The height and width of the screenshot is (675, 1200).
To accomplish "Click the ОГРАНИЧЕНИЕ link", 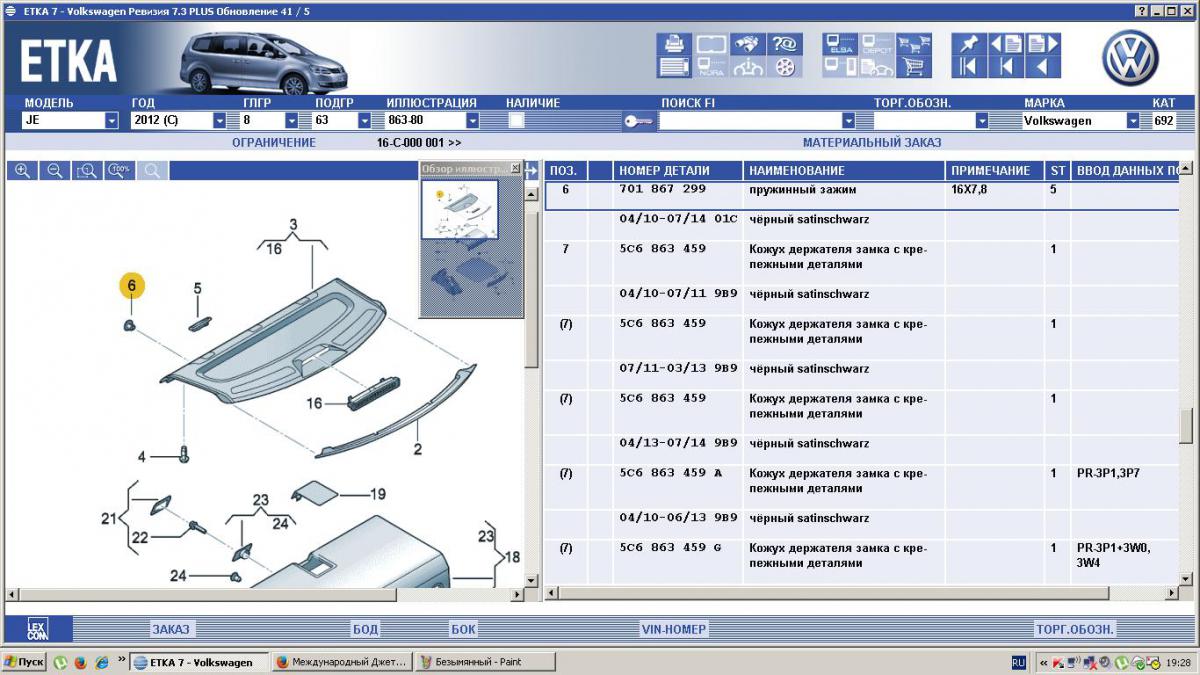I will [x=274, y=143].
